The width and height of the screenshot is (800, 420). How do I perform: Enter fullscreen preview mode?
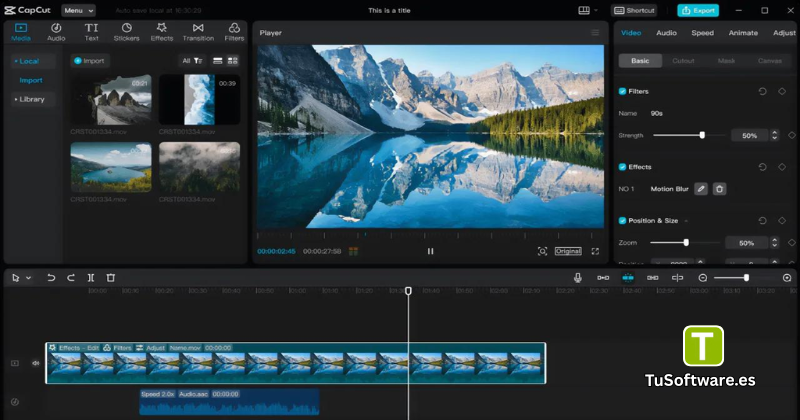coord(595,251)
